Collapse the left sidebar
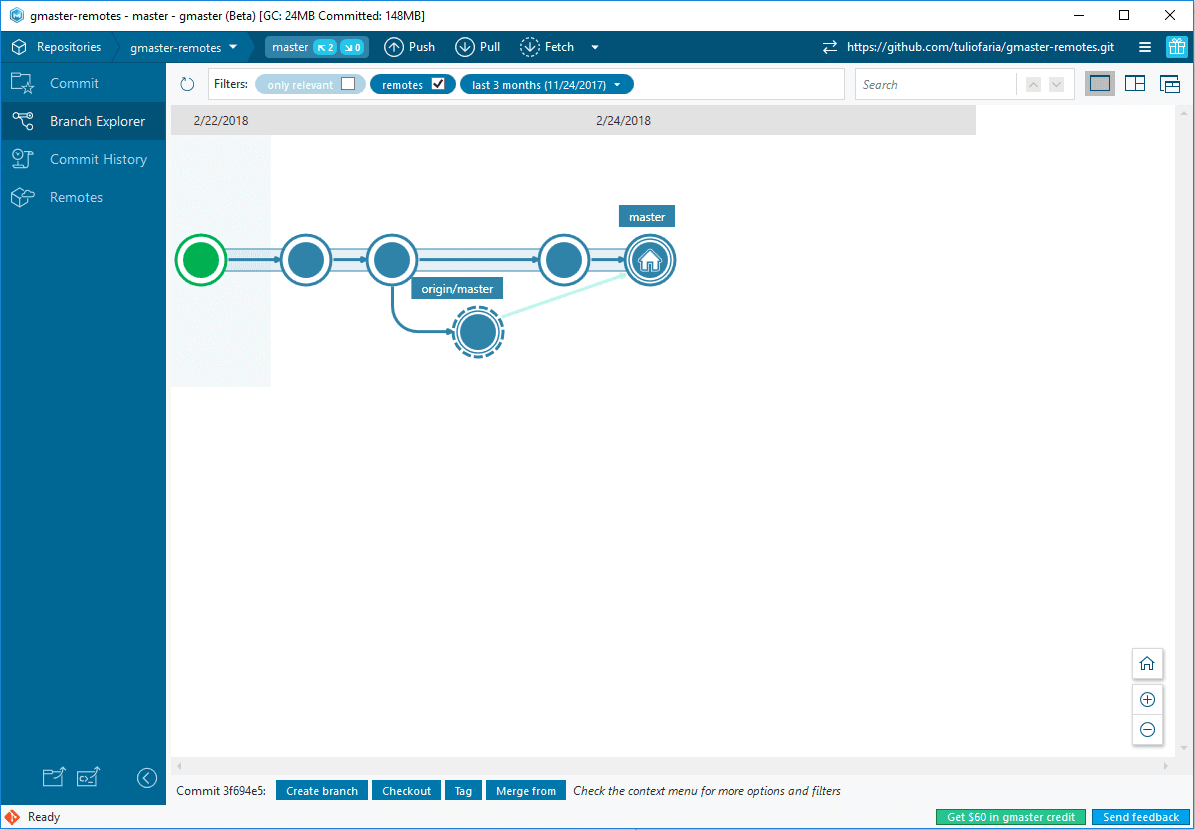This screenshot has width=1195, height=830. 147,777
